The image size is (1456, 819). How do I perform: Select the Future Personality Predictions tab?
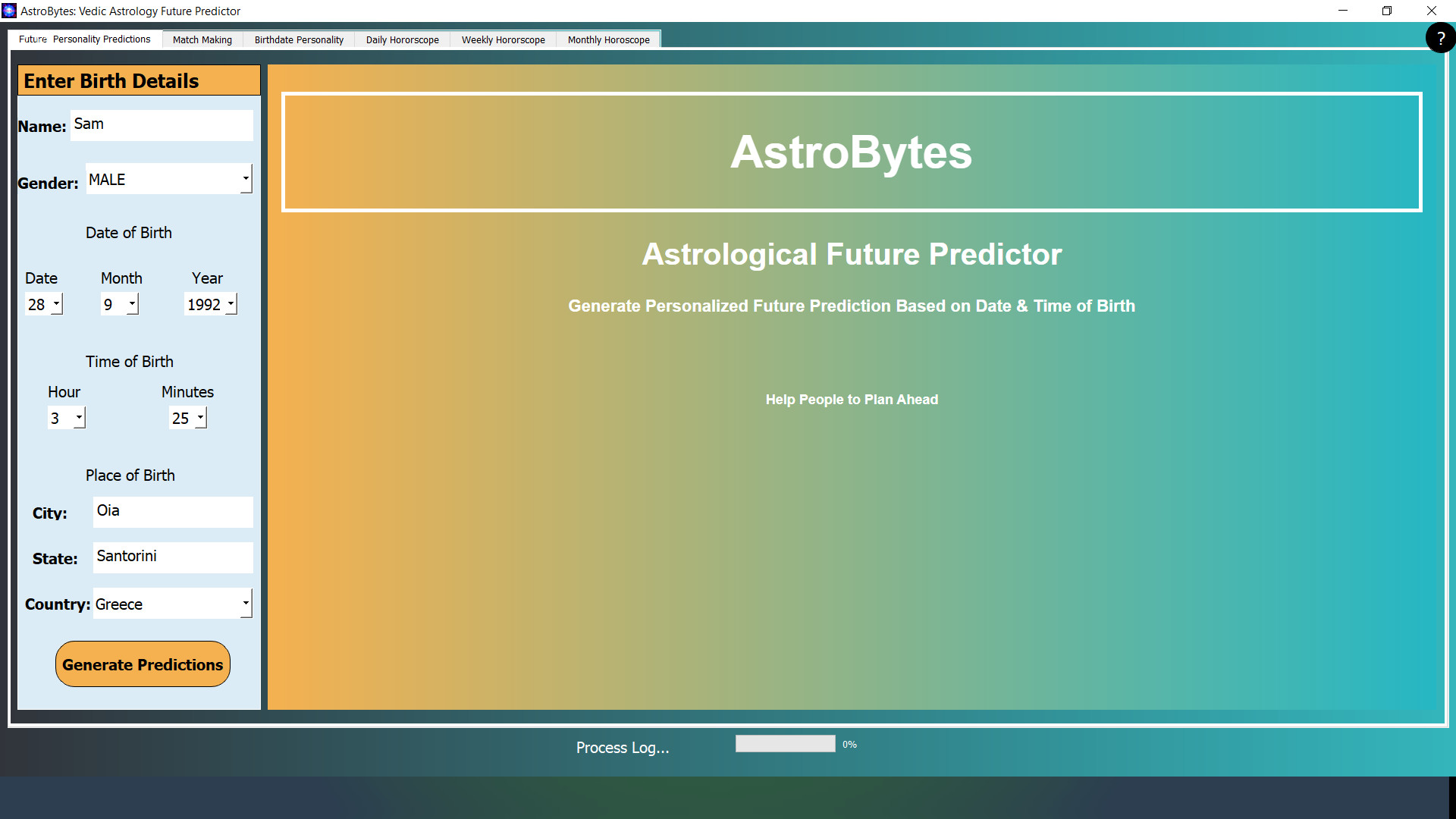point(85,39)
